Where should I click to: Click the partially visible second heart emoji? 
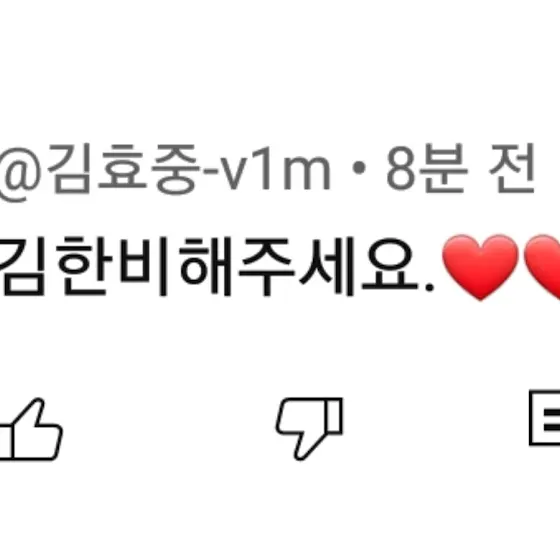pos(542,266)
